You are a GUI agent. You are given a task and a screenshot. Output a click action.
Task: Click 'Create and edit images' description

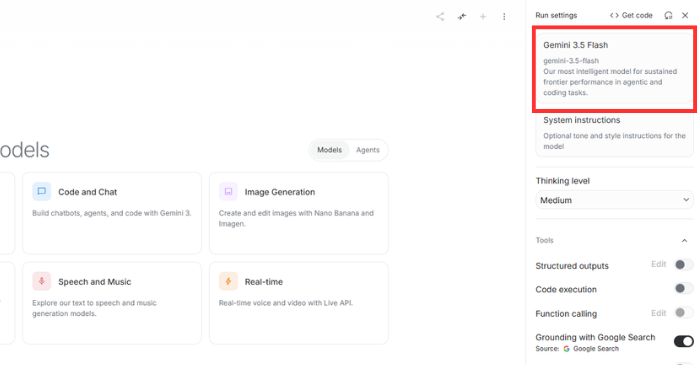[x=296, y=219]
